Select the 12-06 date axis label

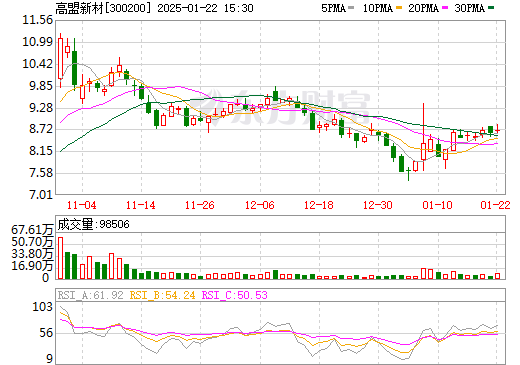click(260, 205)
